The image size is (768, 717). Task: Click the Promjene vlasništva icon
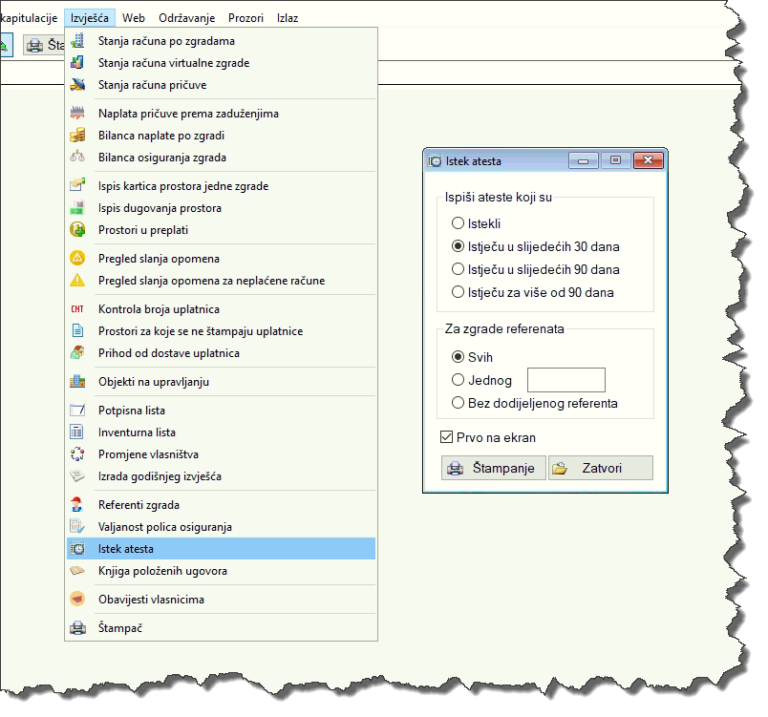coord(77,454)
